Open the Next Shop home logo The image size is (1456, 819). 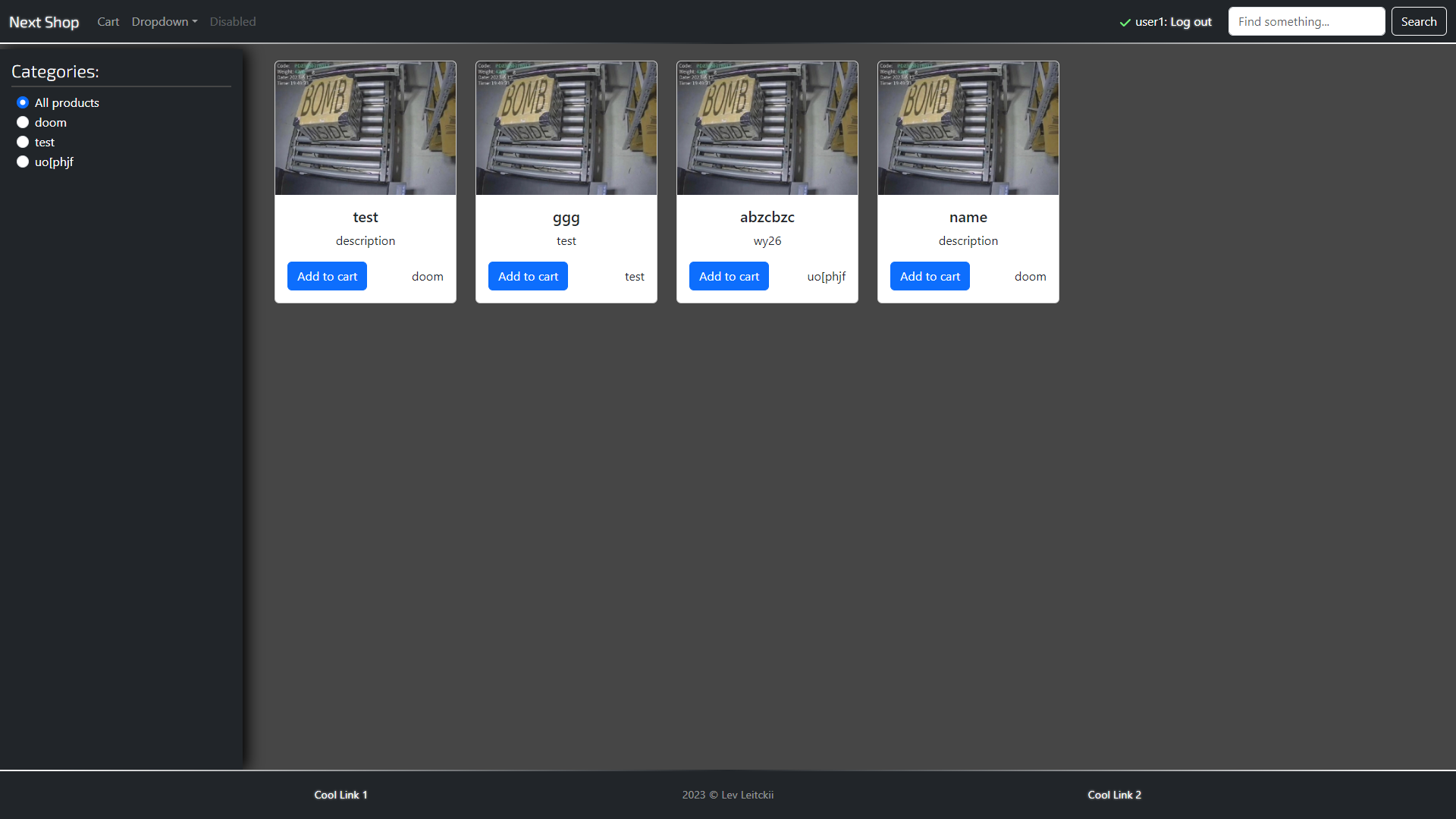click(x=44, y=22)
